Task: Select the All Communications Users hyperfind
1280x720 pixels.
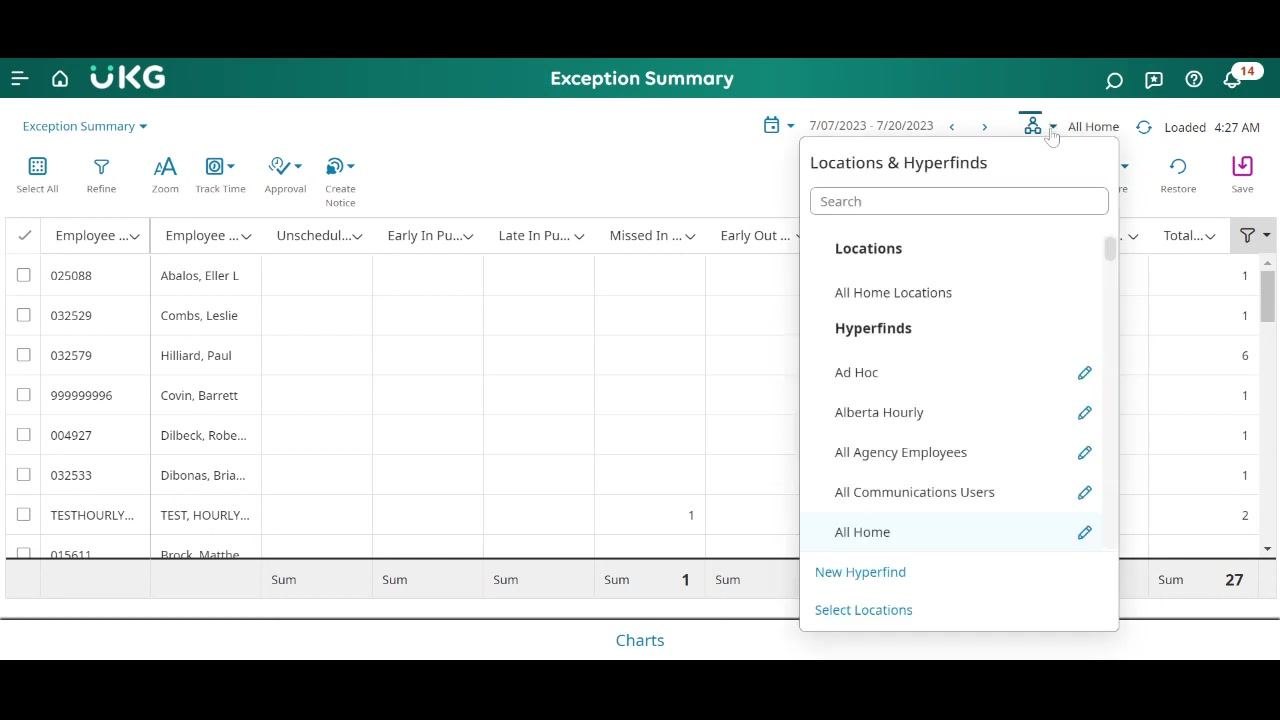Action: pyautogui.click(x=914, y=492)
